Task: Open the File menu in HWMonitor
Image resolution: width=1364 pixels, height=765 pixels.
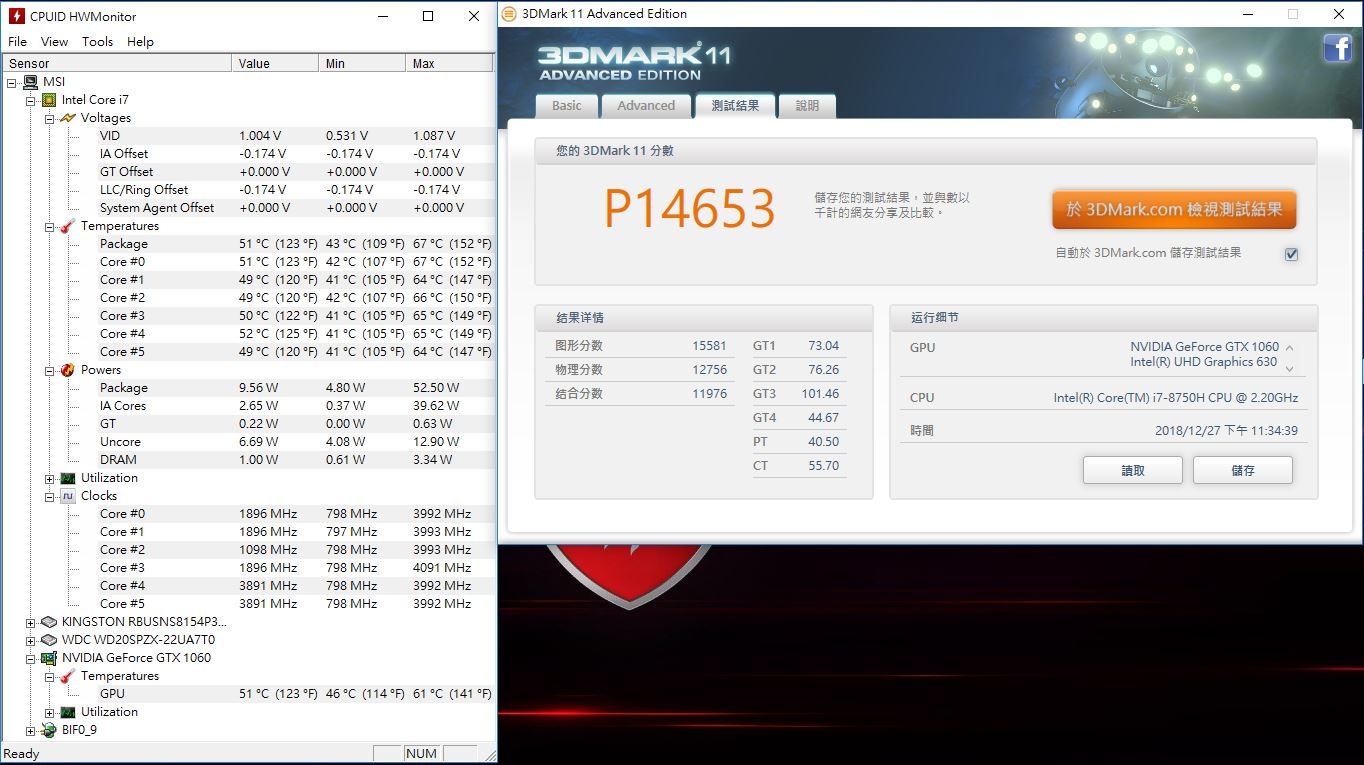Action: click(x=17, y=42)
